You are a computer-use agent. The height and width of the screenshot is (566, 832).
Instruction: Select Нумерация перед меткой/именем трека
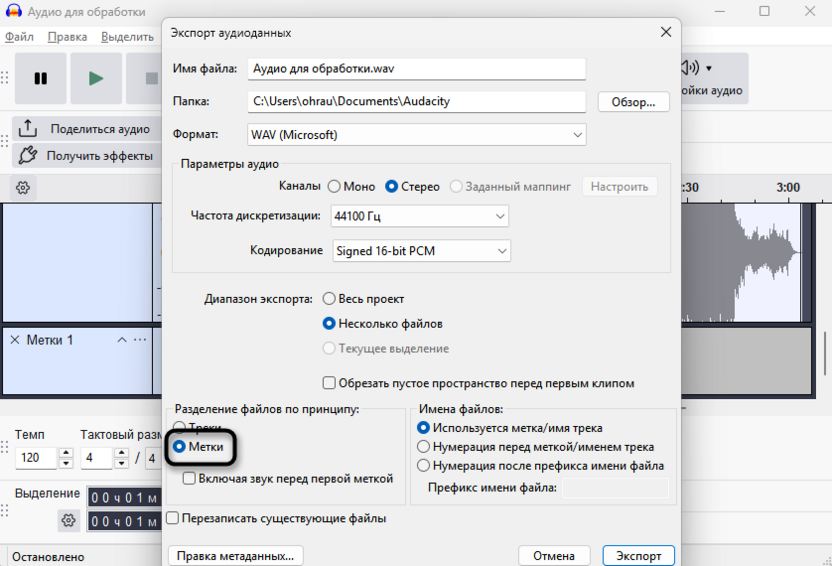pyautogui.click(x=423, y=447)
